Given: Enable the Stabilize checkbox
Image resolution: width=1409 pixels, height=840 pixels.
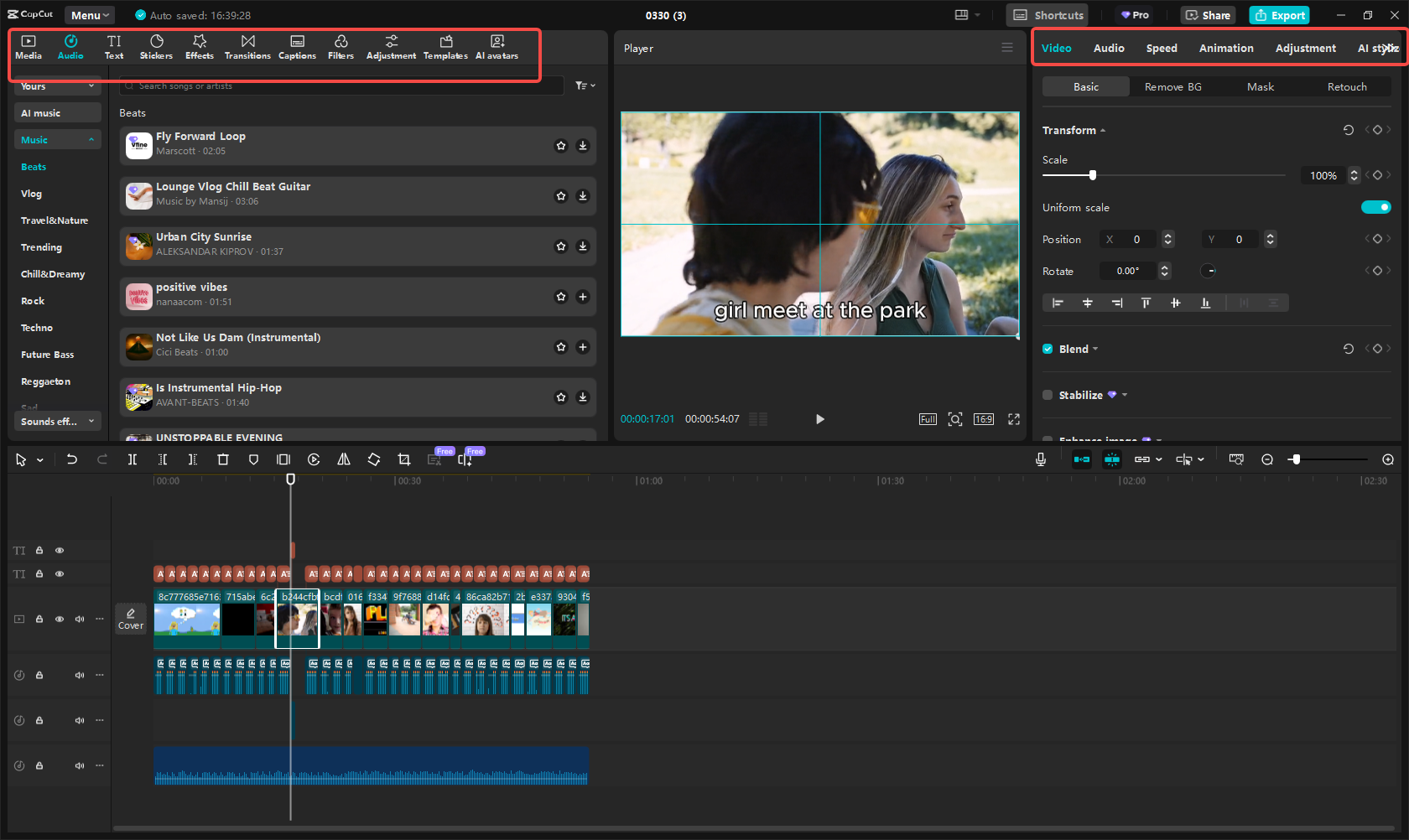Looking at the screenshot, I should click(x=1048, y=395).
